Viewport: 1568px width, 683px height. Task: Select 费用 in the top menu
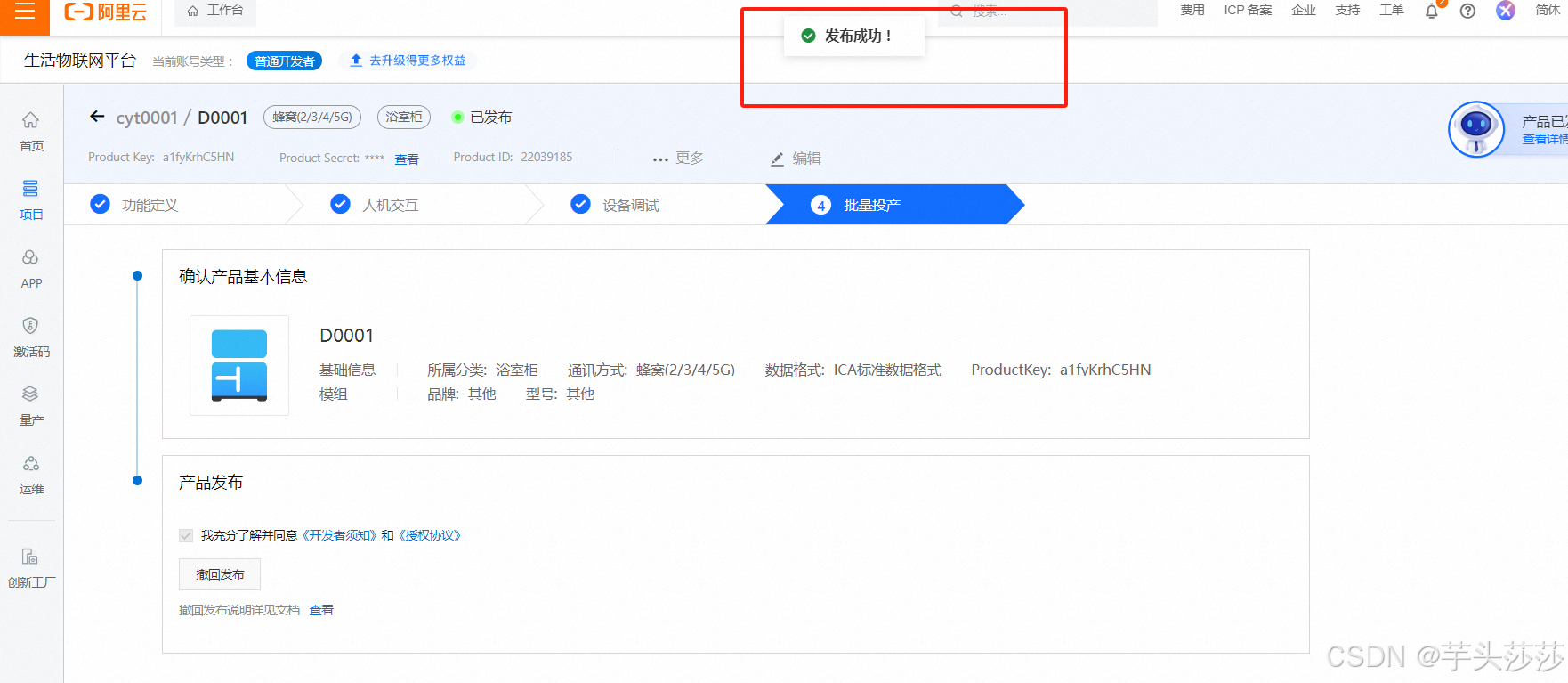tap(1192, 11)
